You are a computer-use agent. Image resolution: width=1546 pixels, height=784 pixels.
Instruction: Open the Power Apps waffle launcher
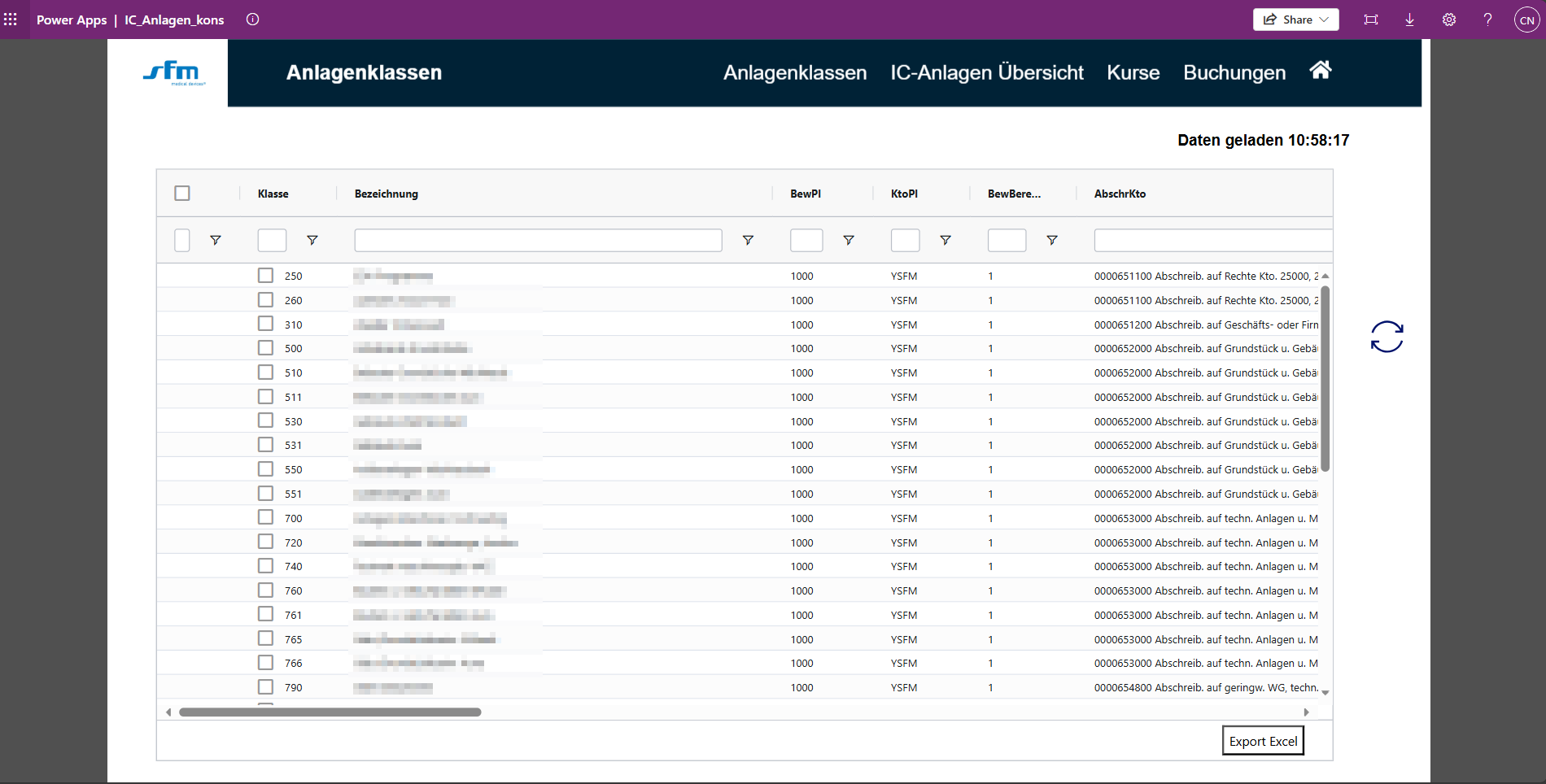(x=11, y=20)
